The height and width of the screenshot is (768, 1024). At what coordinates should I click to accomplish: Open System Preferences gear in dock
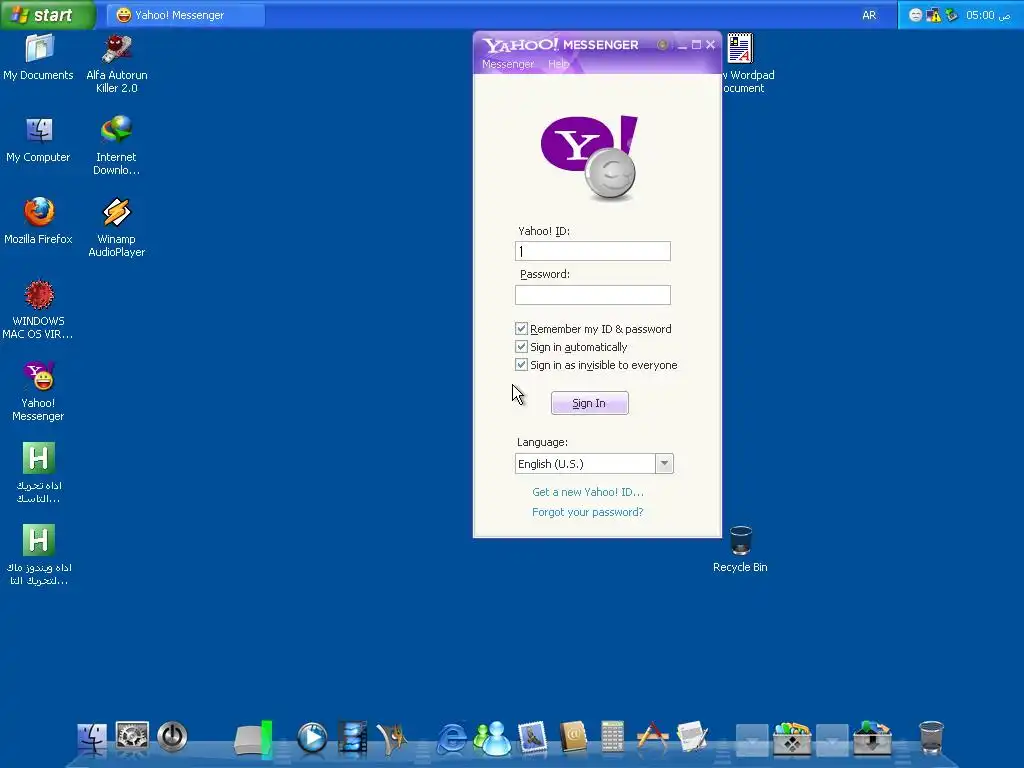tap(132, 737)
